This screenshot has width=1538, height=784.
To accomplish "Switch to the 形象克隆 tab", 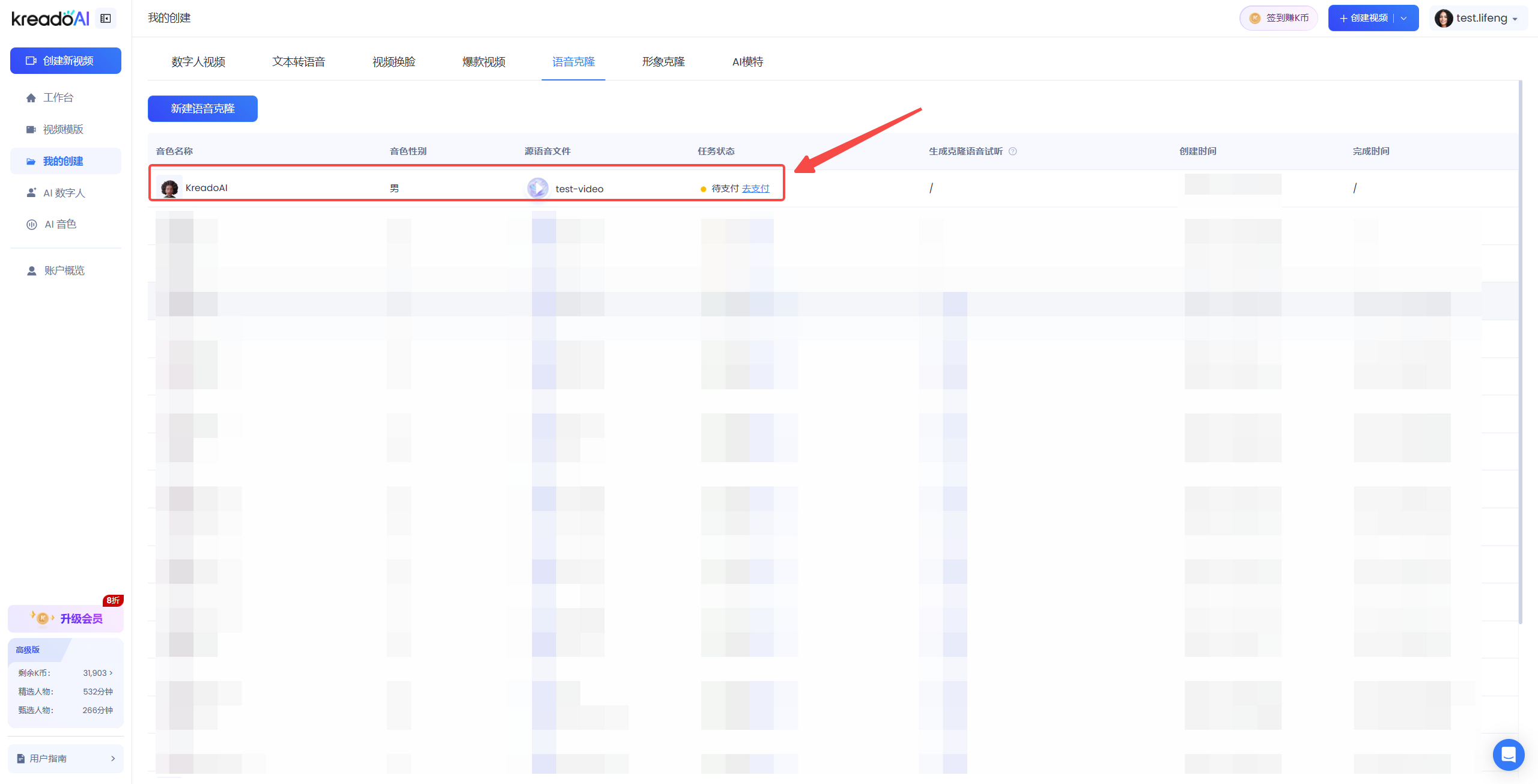I will point(663,62).
